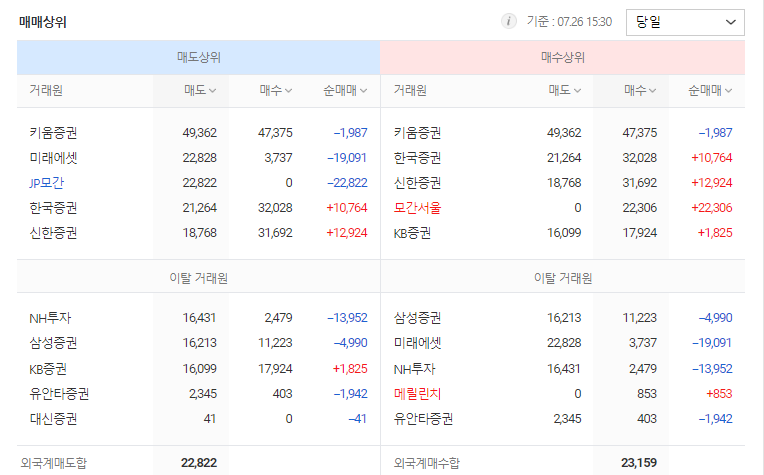Click the 외국계매도합 total 22,822

(x=199, y=463)
